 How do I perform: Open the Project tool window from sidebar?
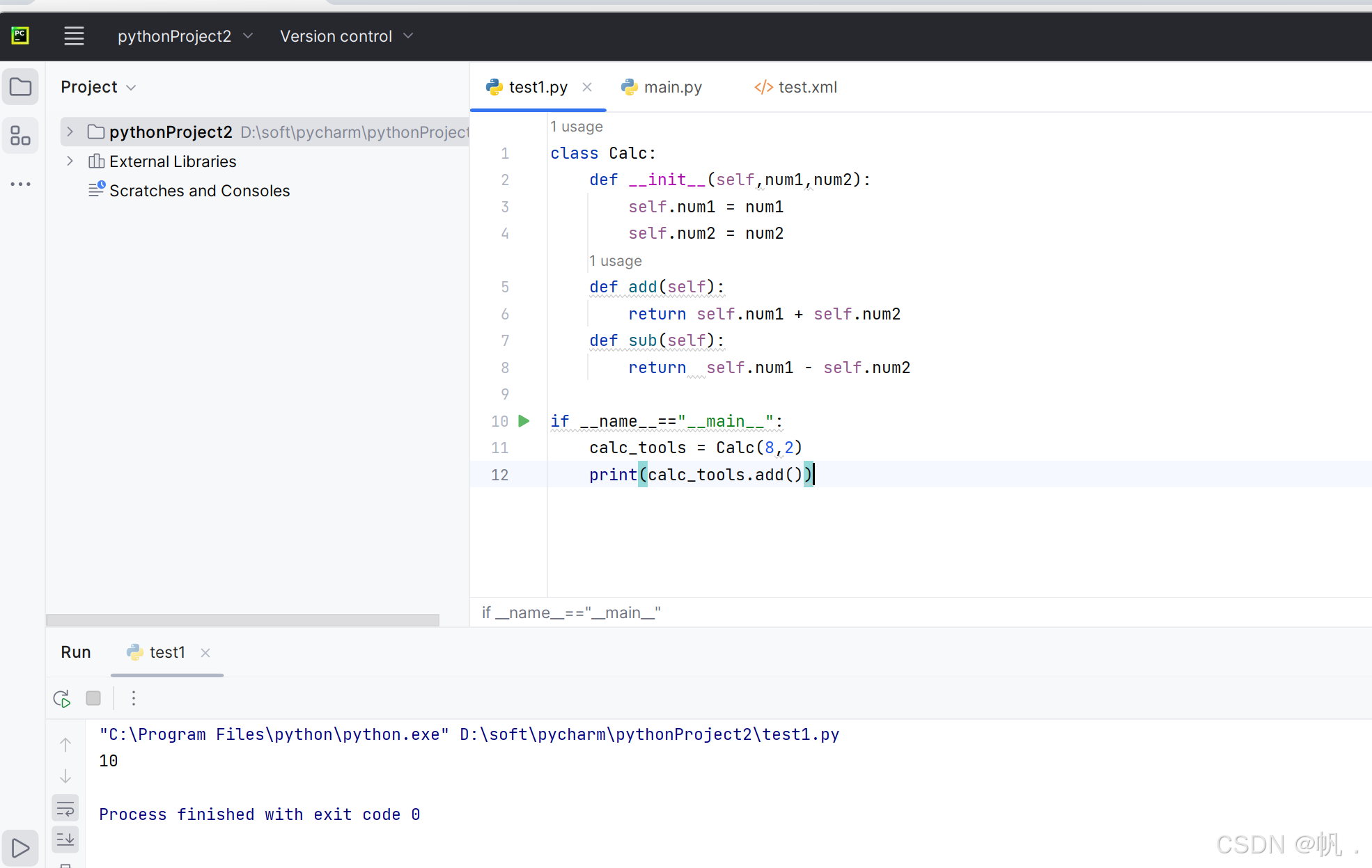coord(20,86)
